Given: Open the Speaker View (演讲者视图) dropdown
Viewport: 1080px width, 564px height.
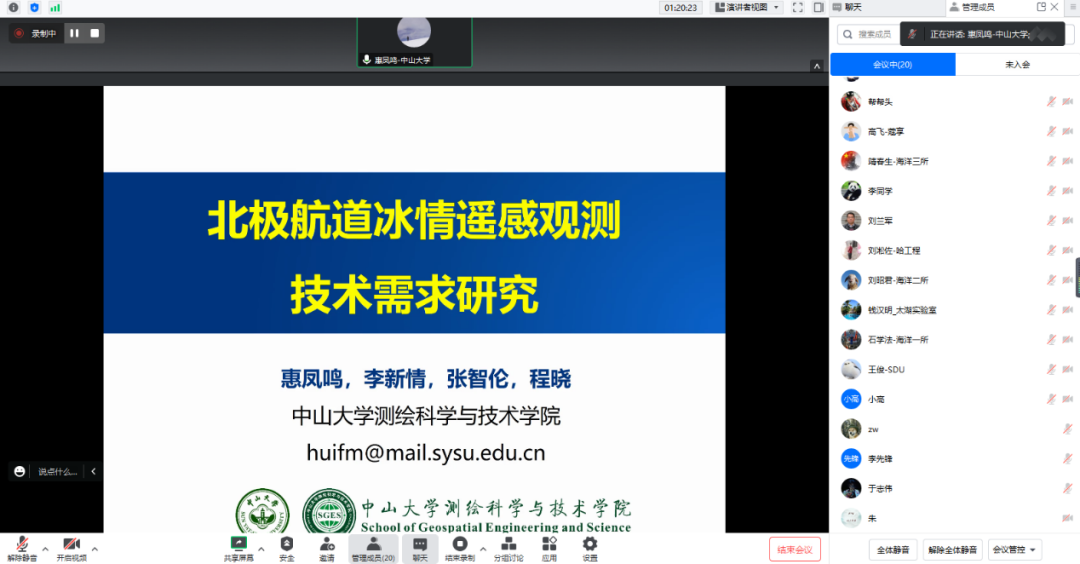Looking at the screenshot, I should [x=746, y=7].
